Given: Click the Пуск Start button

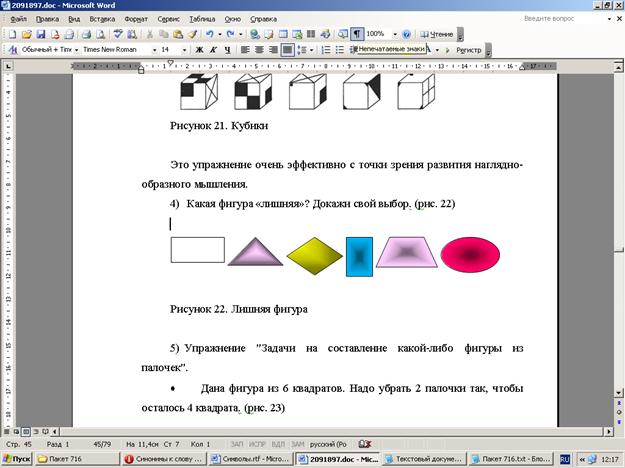Looking at the screenshot, I should click(x=17, y=459).
